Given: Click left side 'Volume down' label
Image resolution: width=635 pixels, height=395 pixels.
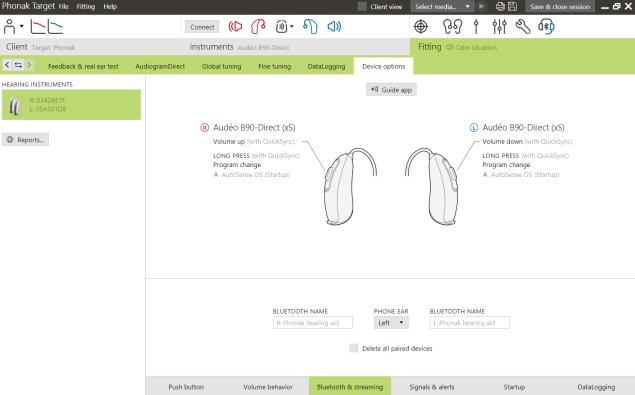Looking at the screenshot, I should 502,141.
